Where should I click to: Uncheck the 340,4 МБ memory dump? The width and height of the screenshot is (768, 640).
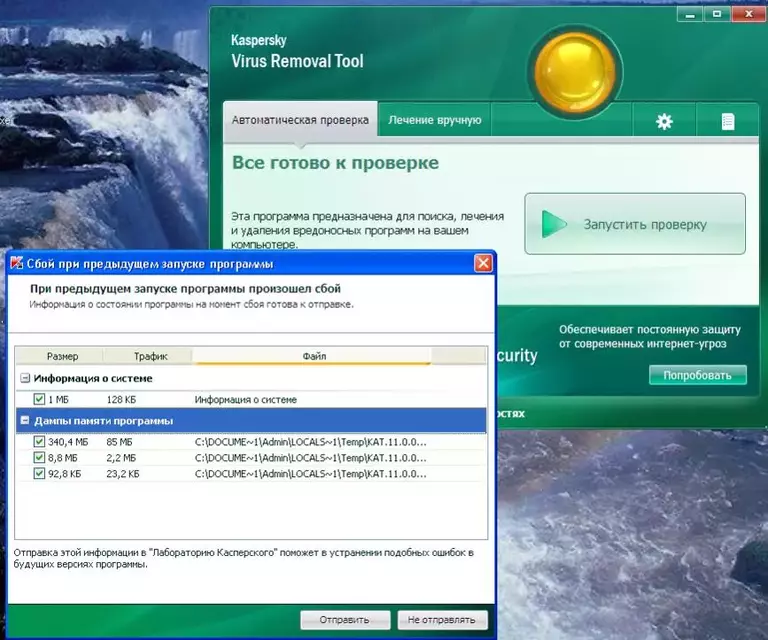[39, 442]
